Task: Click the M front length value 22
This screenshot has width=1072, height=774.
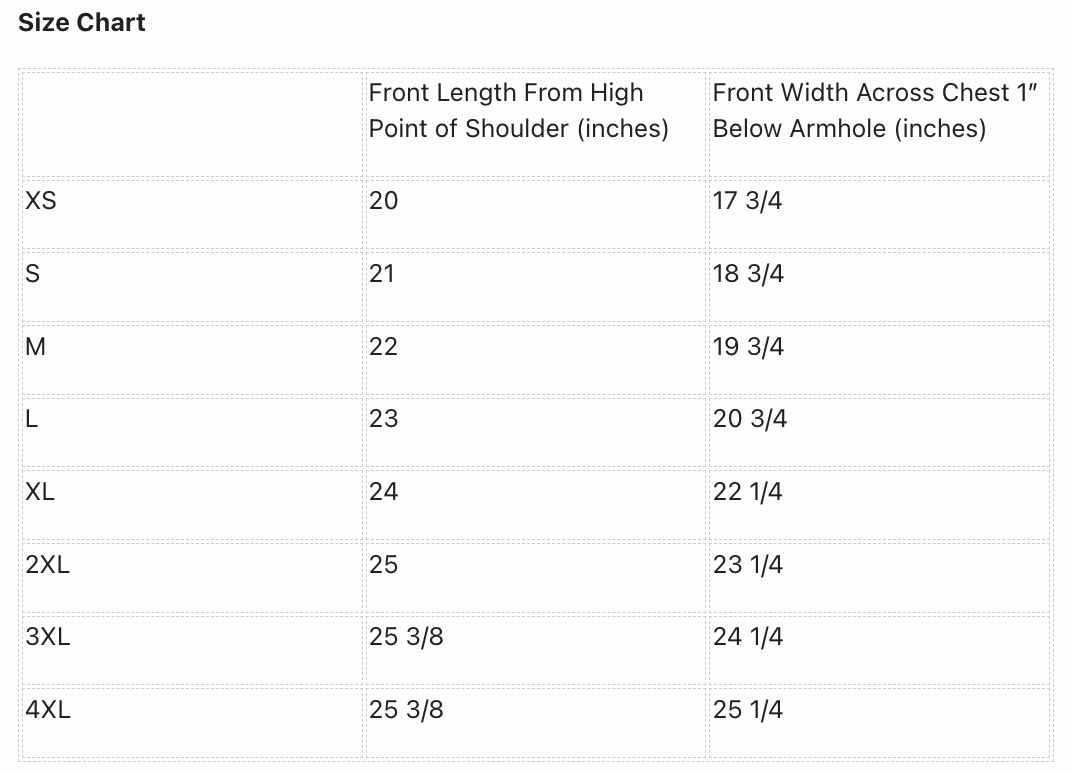Action: (x=384, y=347)
